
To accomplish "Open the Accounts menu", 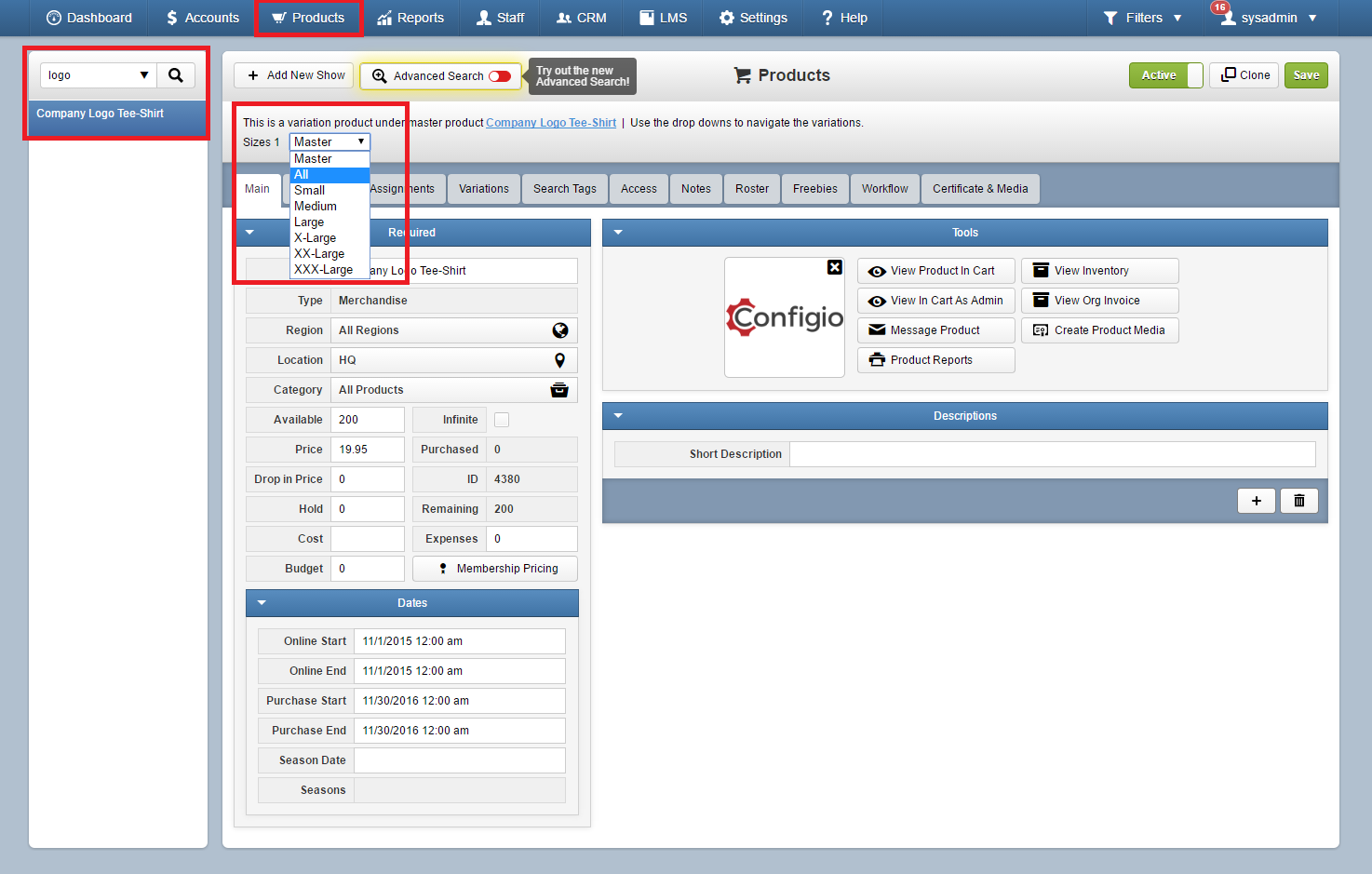I will click(202, 18).
